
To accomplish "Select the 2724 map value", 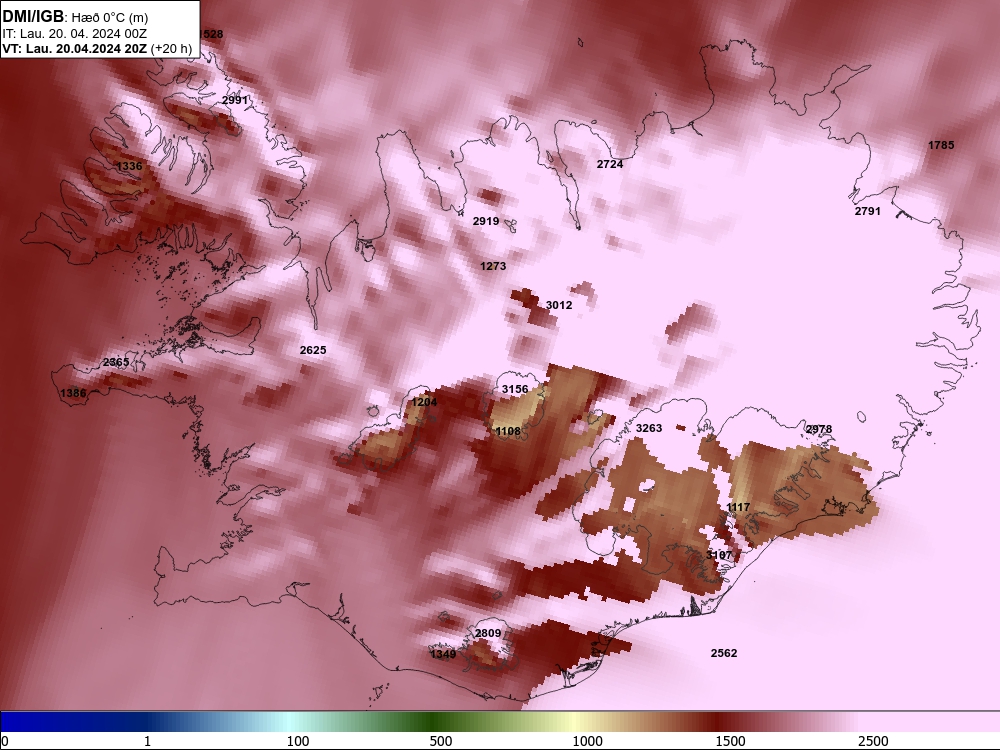I will [610, 164].
